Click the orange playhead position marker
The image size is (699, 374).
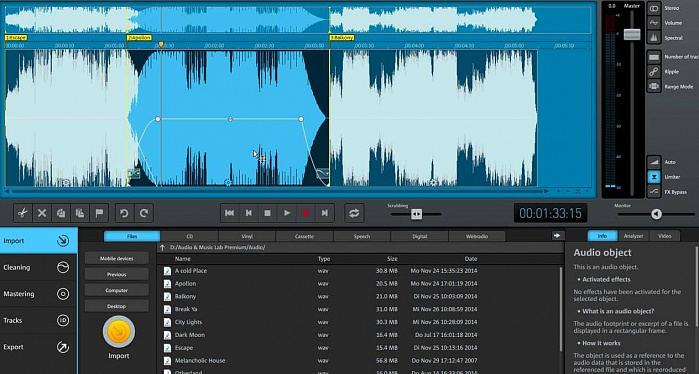[x=161, y=45]
